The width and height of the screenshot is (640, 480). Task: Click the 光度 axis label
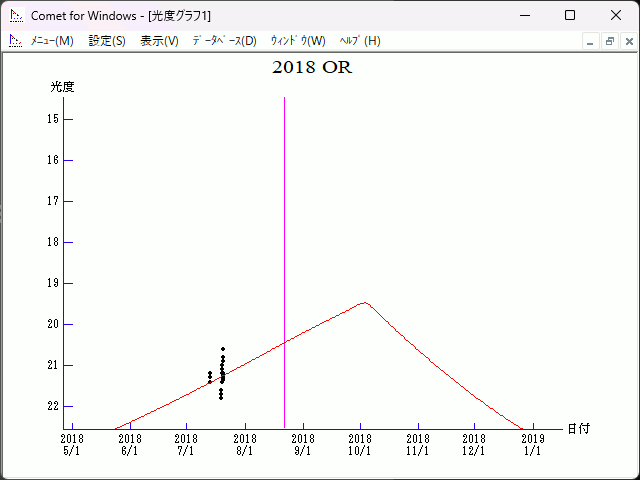(63, 87)
